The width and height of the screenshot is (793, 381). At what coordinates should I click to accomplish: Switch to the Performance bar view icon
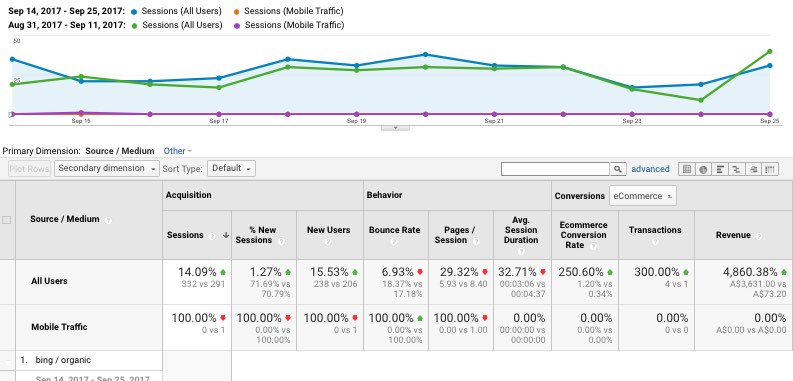[720, 169]
